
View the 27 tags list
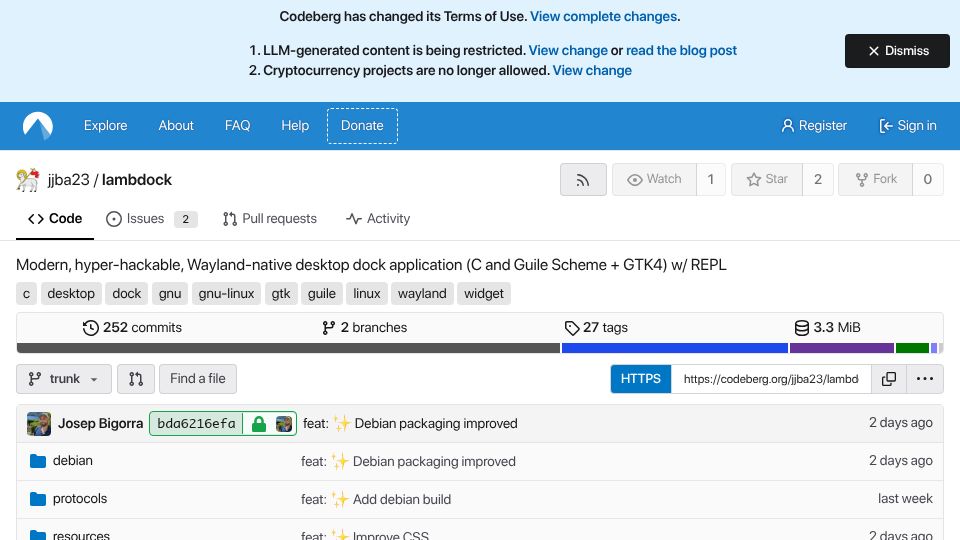coord(596,328)
